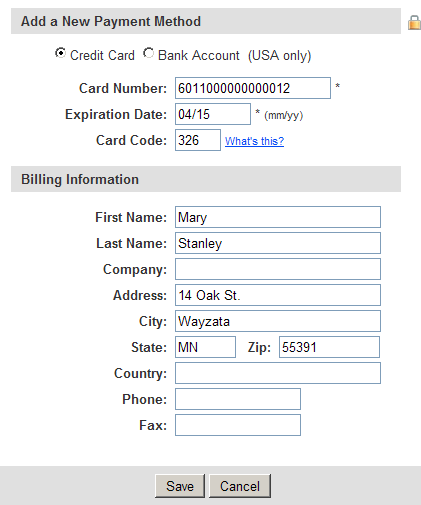
Task: Click the Save button
Action: coord(180,486)
